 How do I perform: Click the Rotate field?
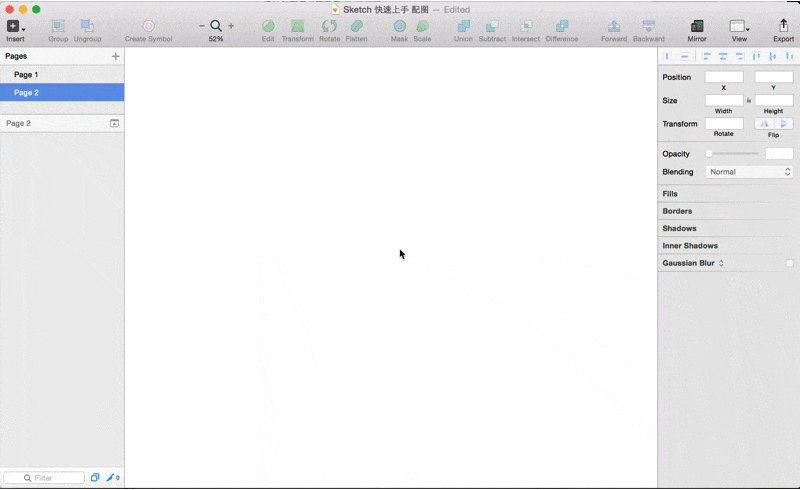[724, 124]
